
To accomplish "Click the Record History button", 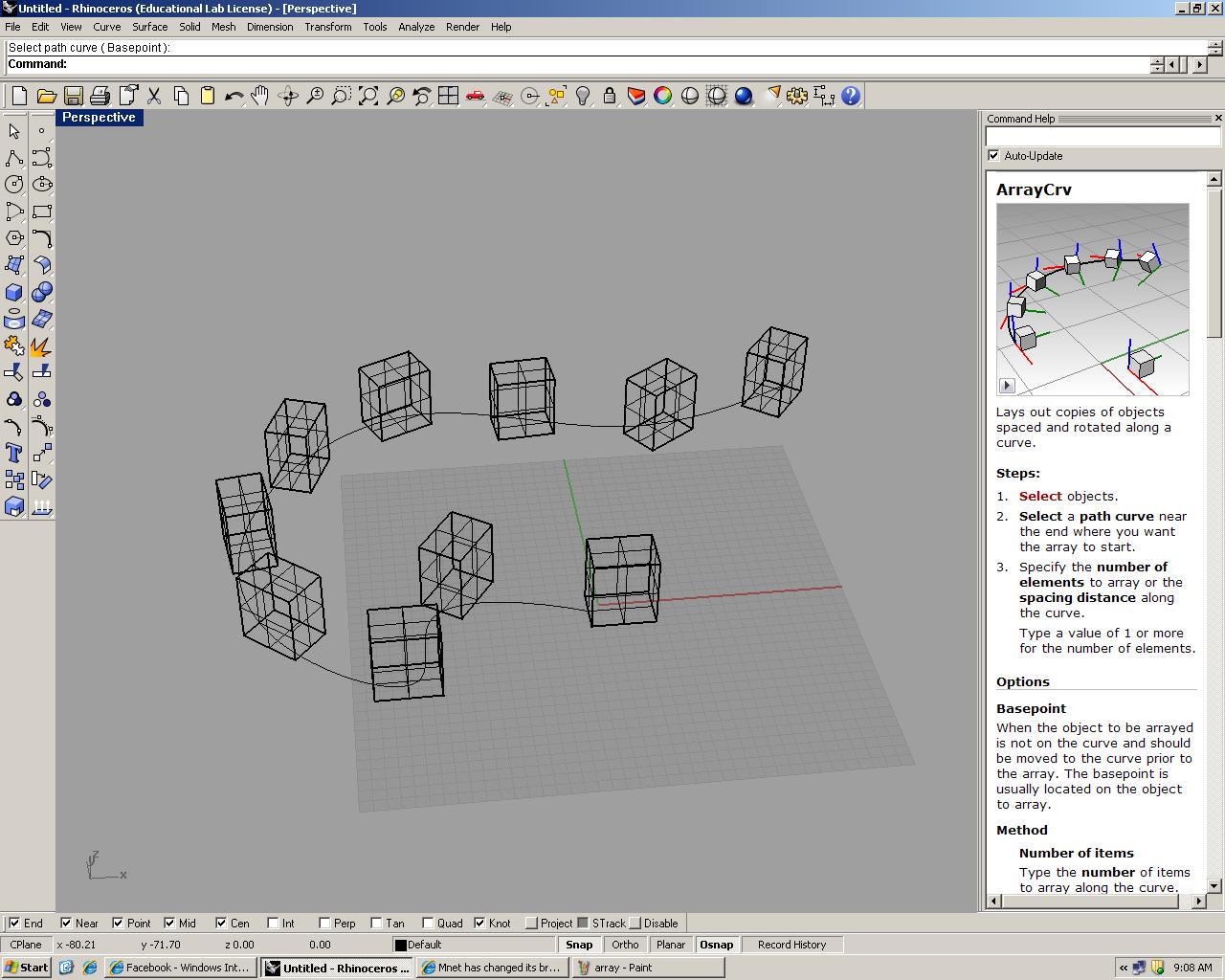I will pos(791,945).
